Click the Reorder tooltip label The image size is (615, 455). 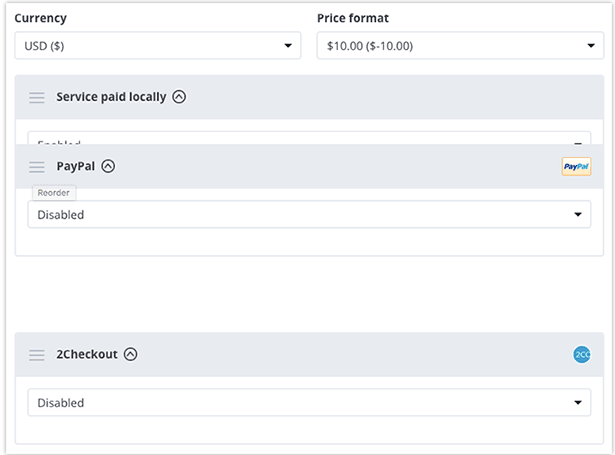click(x=54, y=193)
